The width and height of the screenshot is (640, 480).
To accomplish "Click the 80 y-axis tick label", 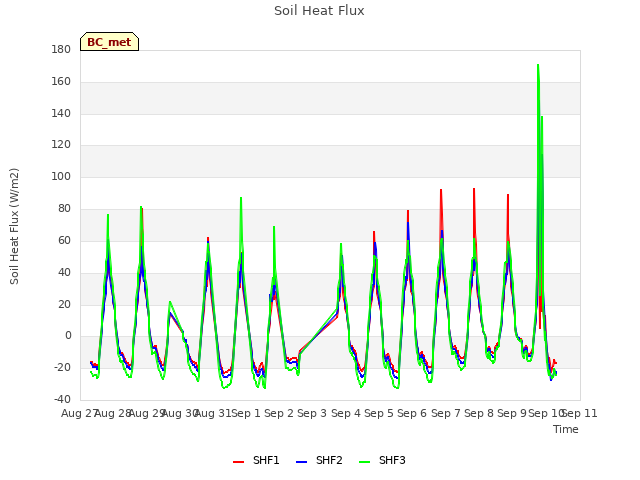I will click(64, 209).
